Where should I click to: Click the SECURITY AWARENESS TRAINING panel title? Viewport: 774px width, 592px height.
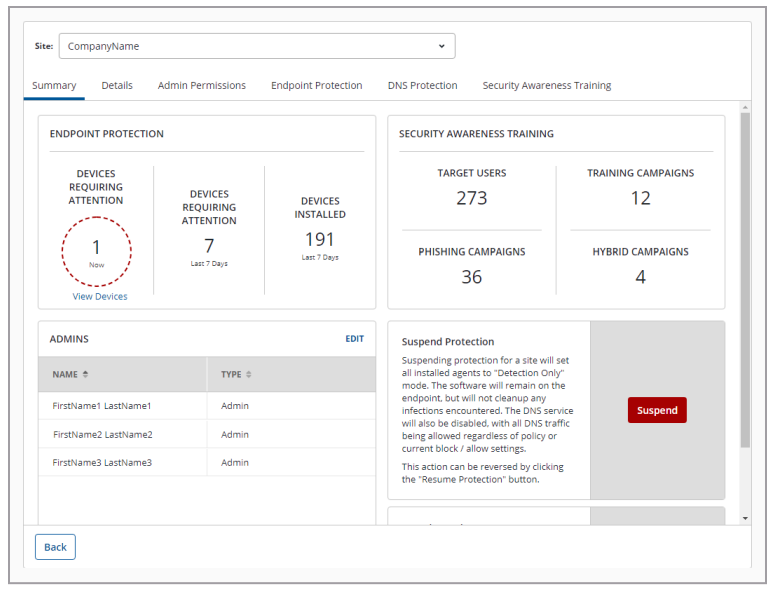point(476,134)
